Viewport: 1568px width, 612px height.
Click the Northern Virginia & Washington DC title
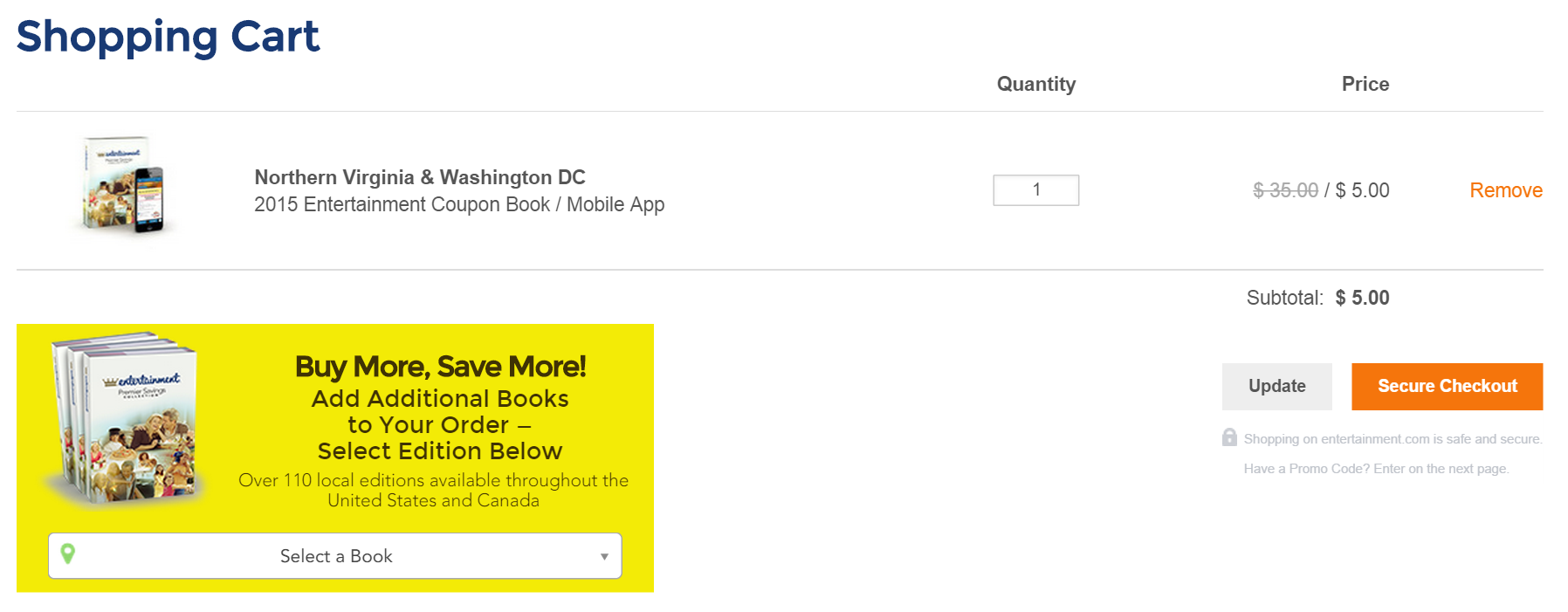tap(420, 177)
